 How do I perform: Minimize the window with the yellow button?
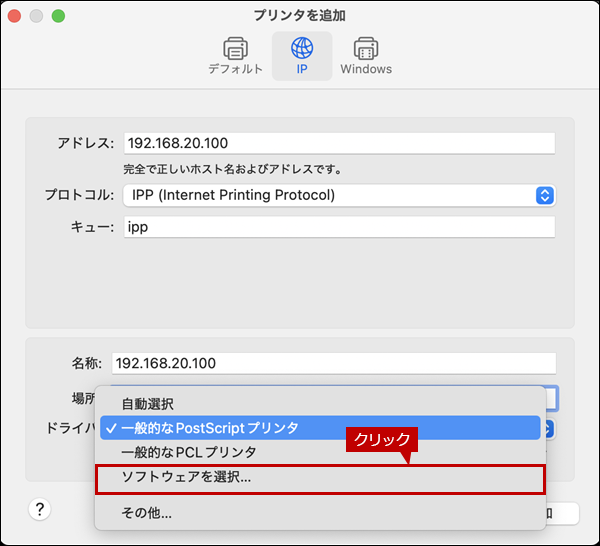(x=38, y=16)
